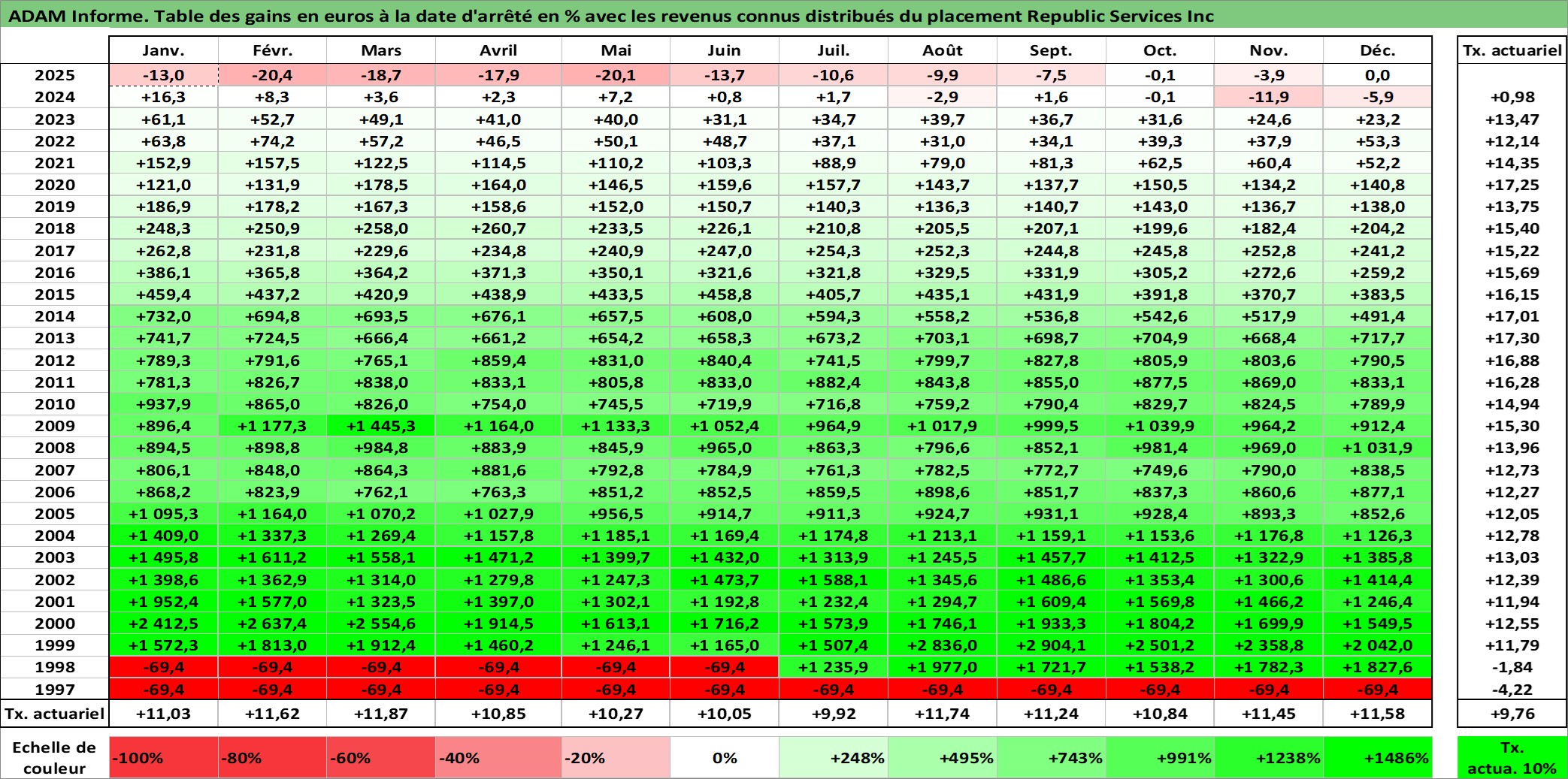1568x779 pixels.
Task: Click the 'Echelle de couleur' label
Action: click(54, 757)
